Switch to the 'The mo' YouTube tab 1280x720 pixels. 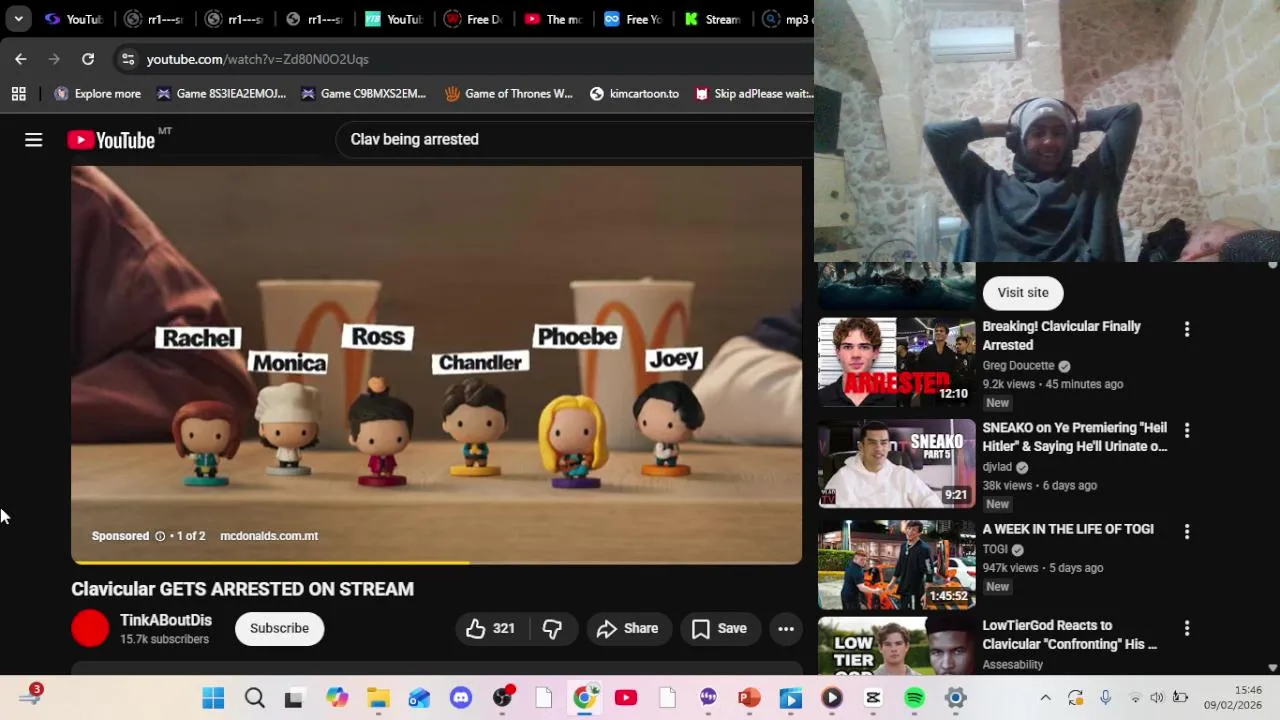coord(553,19)
